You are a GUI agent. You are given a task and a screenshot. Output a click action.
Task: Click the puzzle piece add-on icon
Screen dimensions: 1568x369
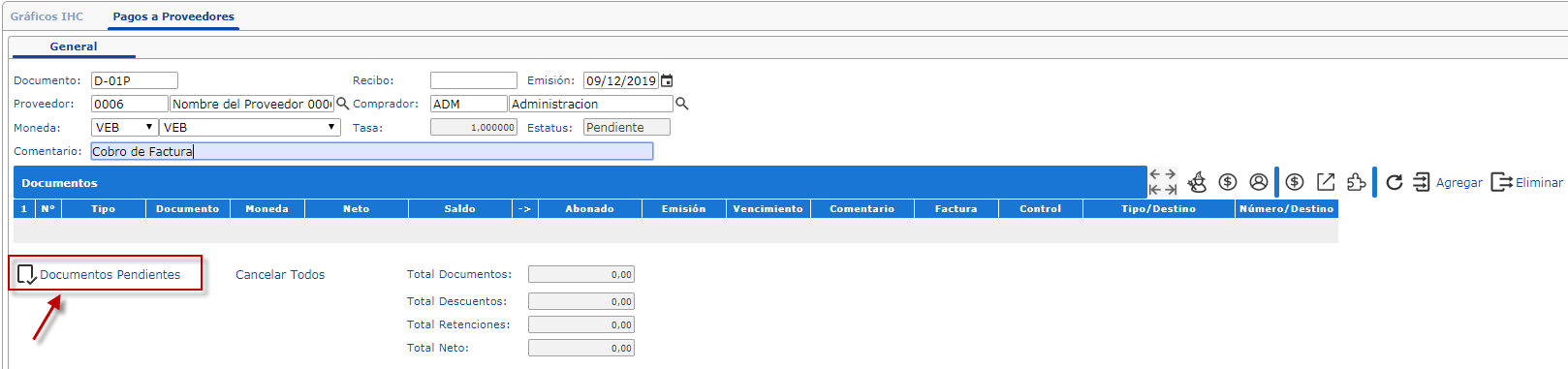coord(1357,182)
